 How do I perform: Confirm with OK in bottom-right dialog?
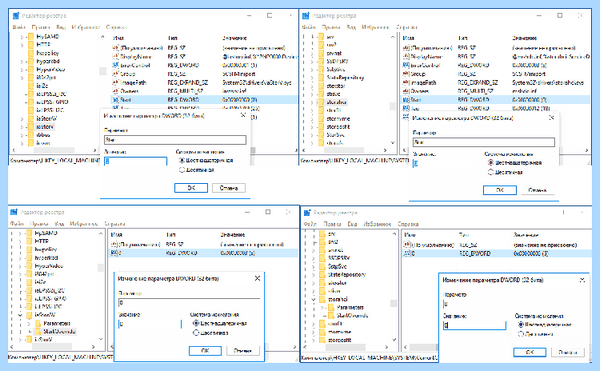(x=530, y=352)
